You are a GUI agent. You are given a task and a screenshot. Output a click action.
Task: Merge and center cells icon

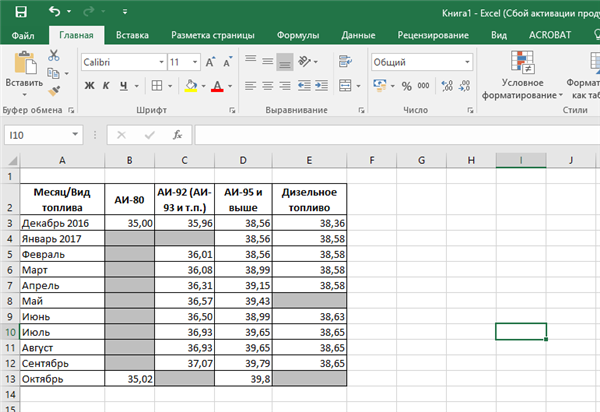click(x=345, y=86)
